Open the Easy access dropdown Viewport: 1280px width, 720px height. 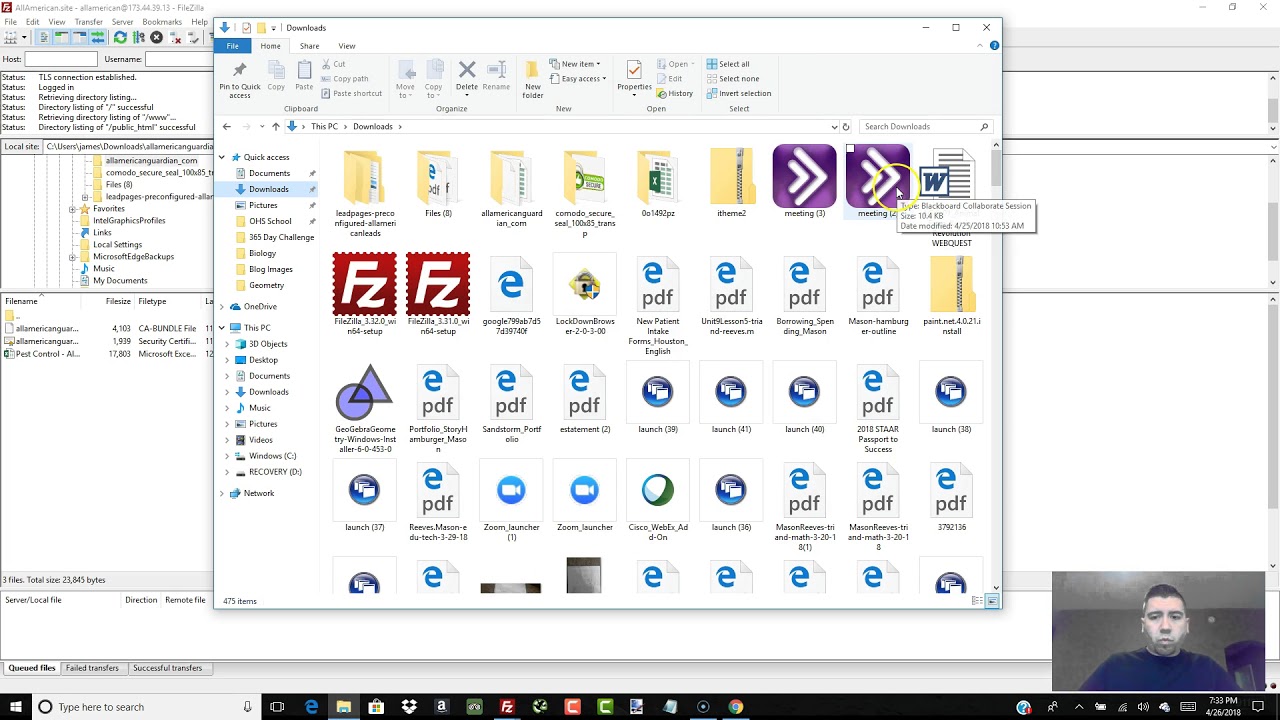(578, 79)
